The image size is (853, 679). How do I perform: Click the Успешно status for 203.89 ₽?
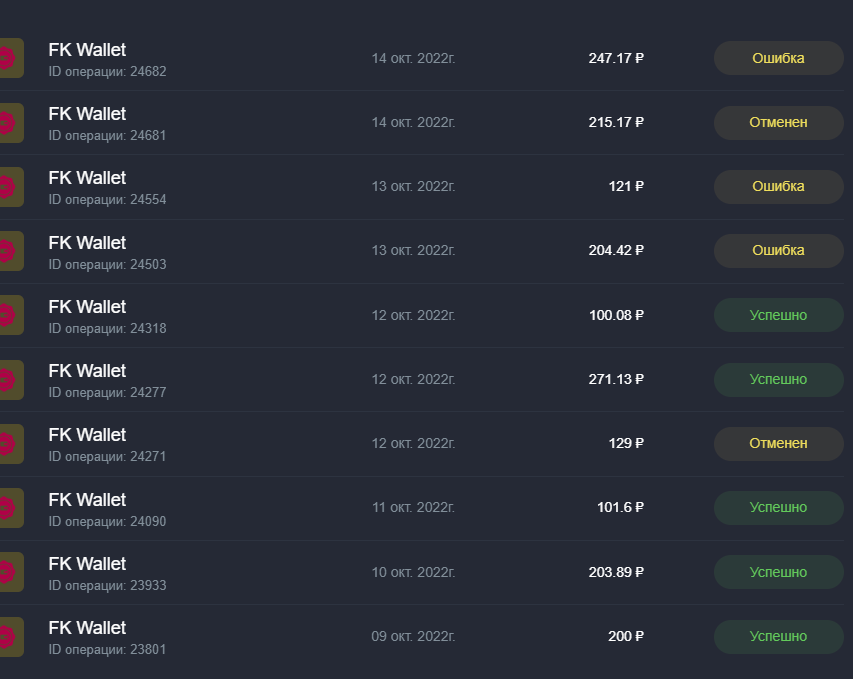click(778, 572)
